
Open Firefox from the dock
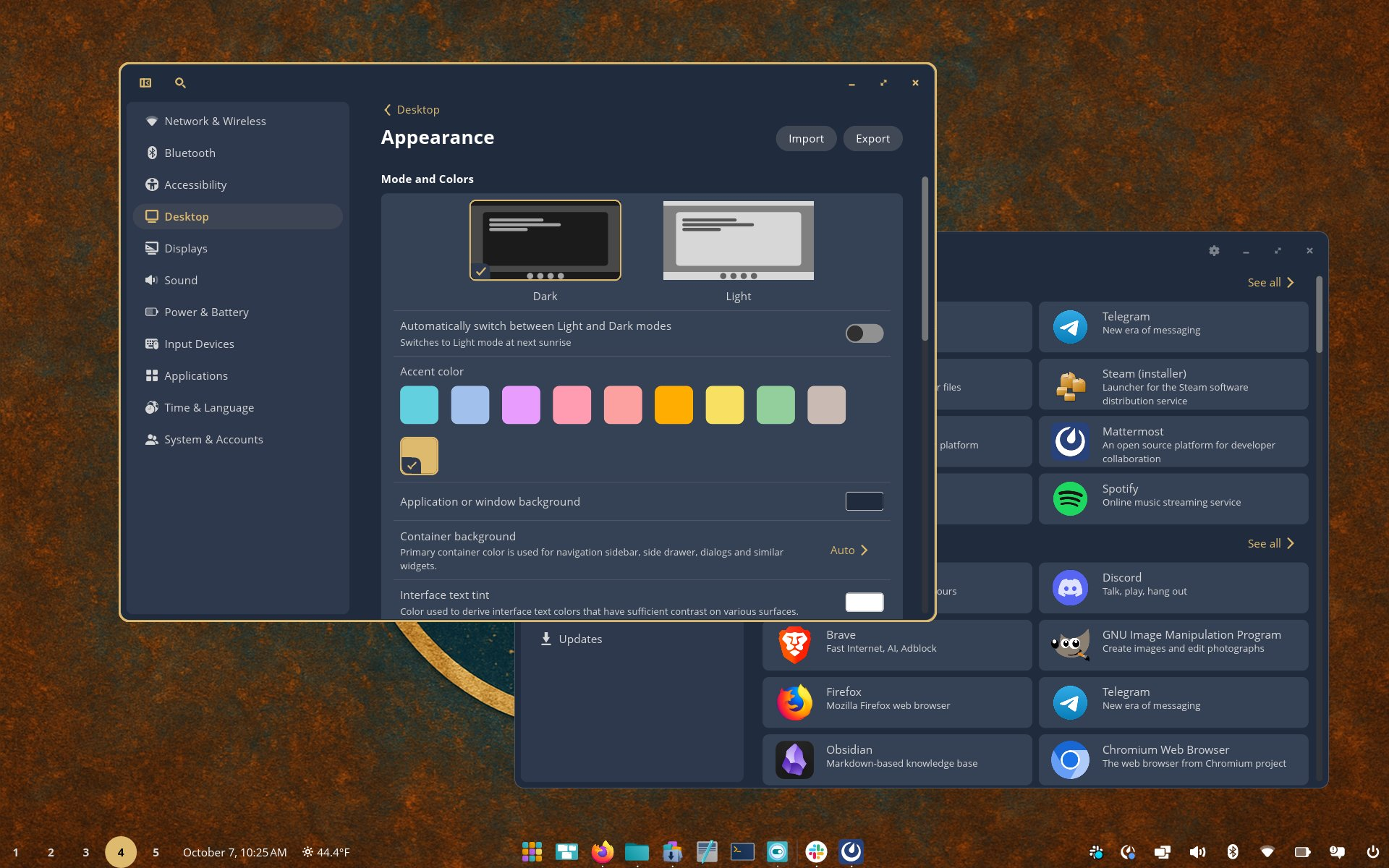pyautogui.click(x=602, y=851)
